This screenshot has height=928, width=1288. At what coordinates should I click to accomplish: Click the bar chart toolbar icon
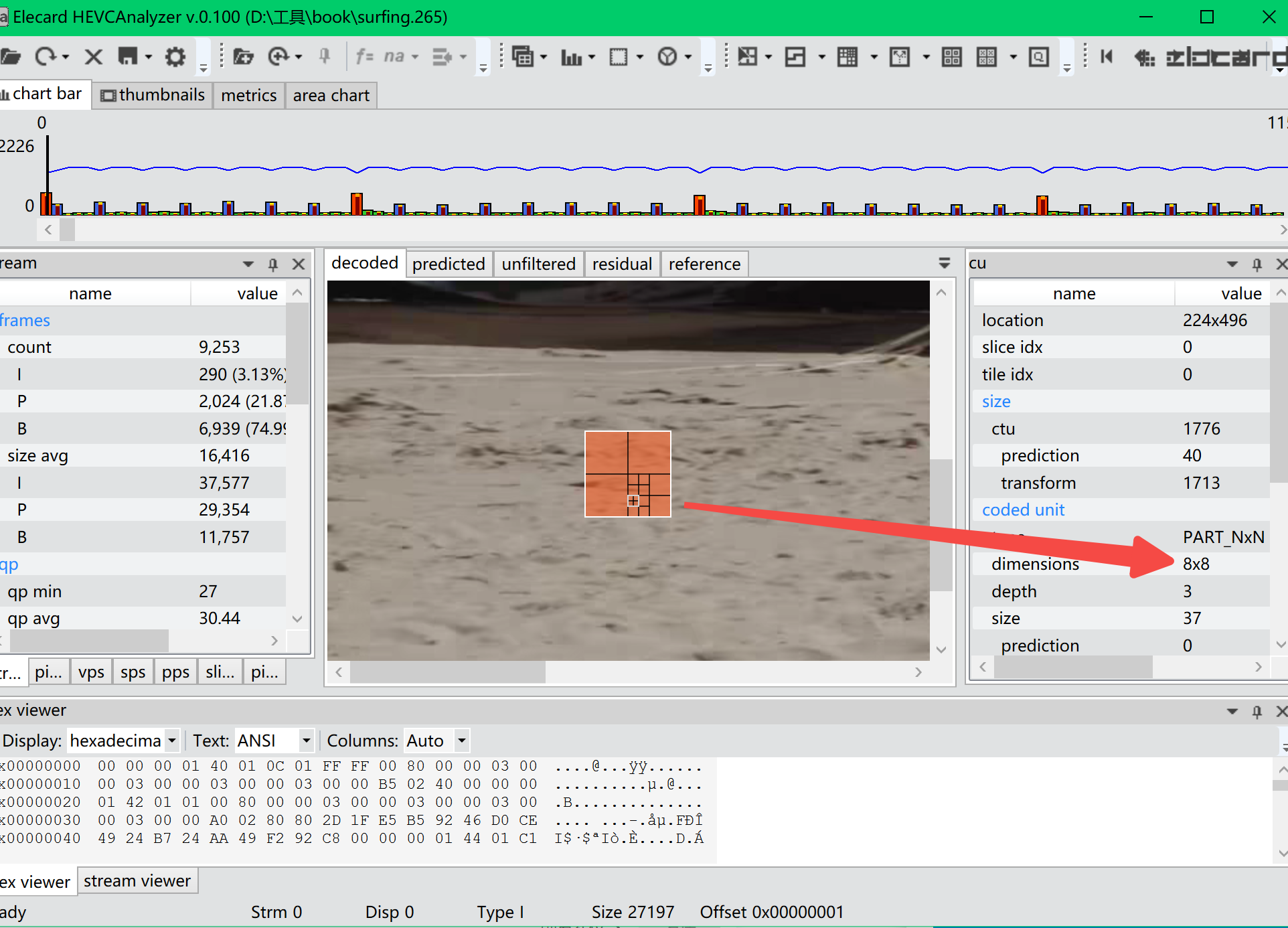pos(571,58)
